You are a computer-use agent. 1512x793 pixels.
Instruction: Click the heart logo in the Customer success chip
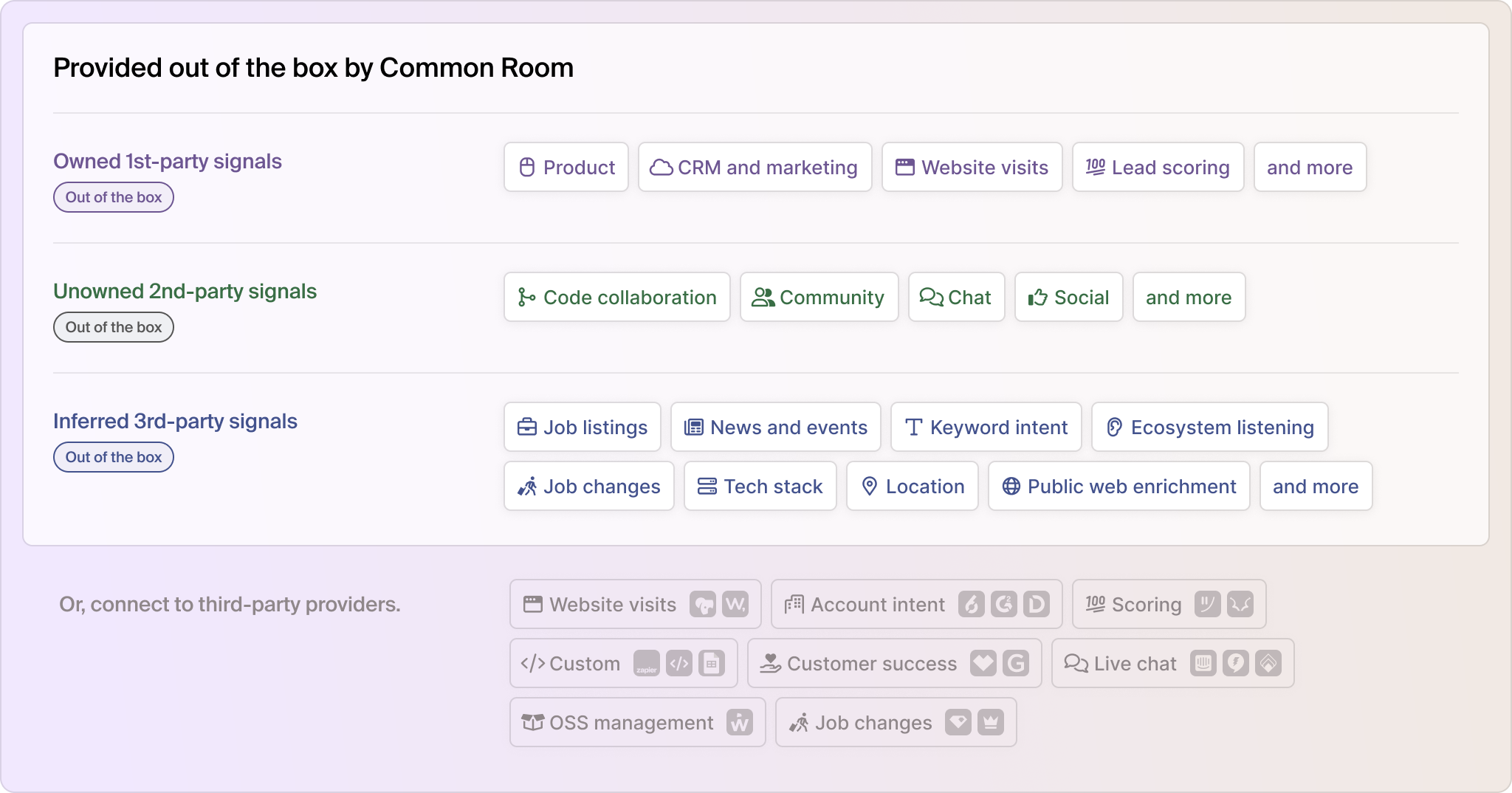(983, 664)
